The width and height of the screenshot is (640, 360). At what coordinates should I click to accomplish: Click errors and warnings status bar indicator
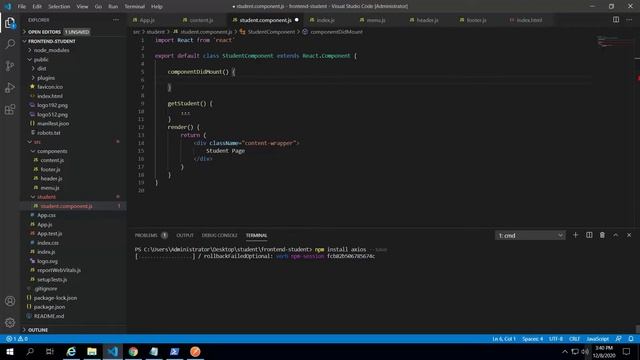coord(17,339)
